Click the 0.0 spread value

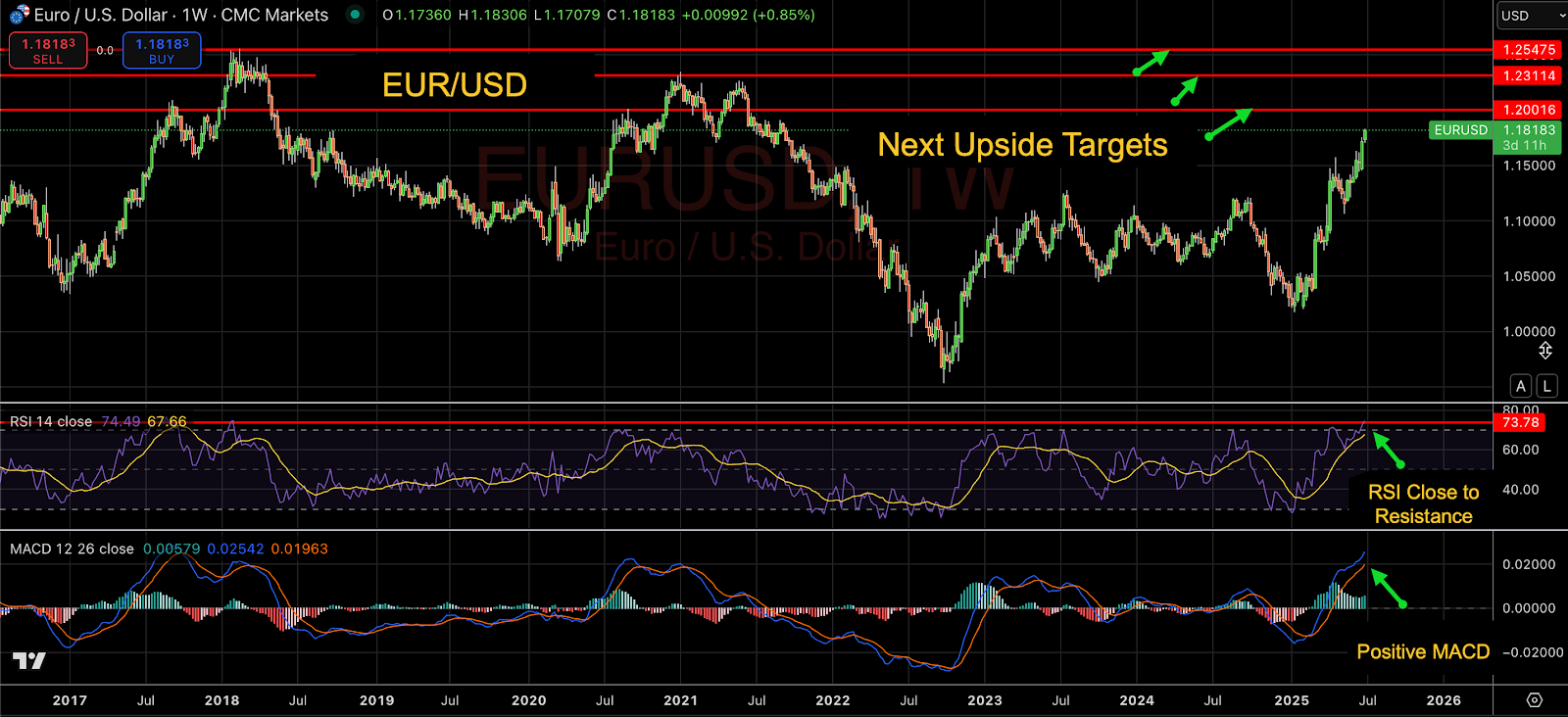click(105, 50)
